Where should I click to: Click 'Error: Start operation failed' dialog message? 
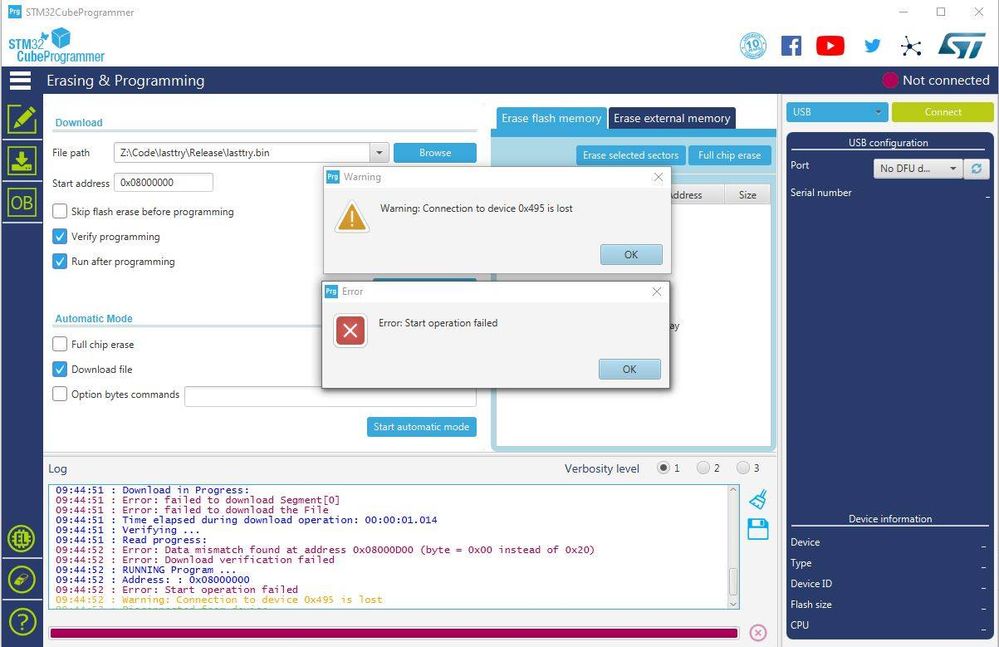(x=438, y=323)
